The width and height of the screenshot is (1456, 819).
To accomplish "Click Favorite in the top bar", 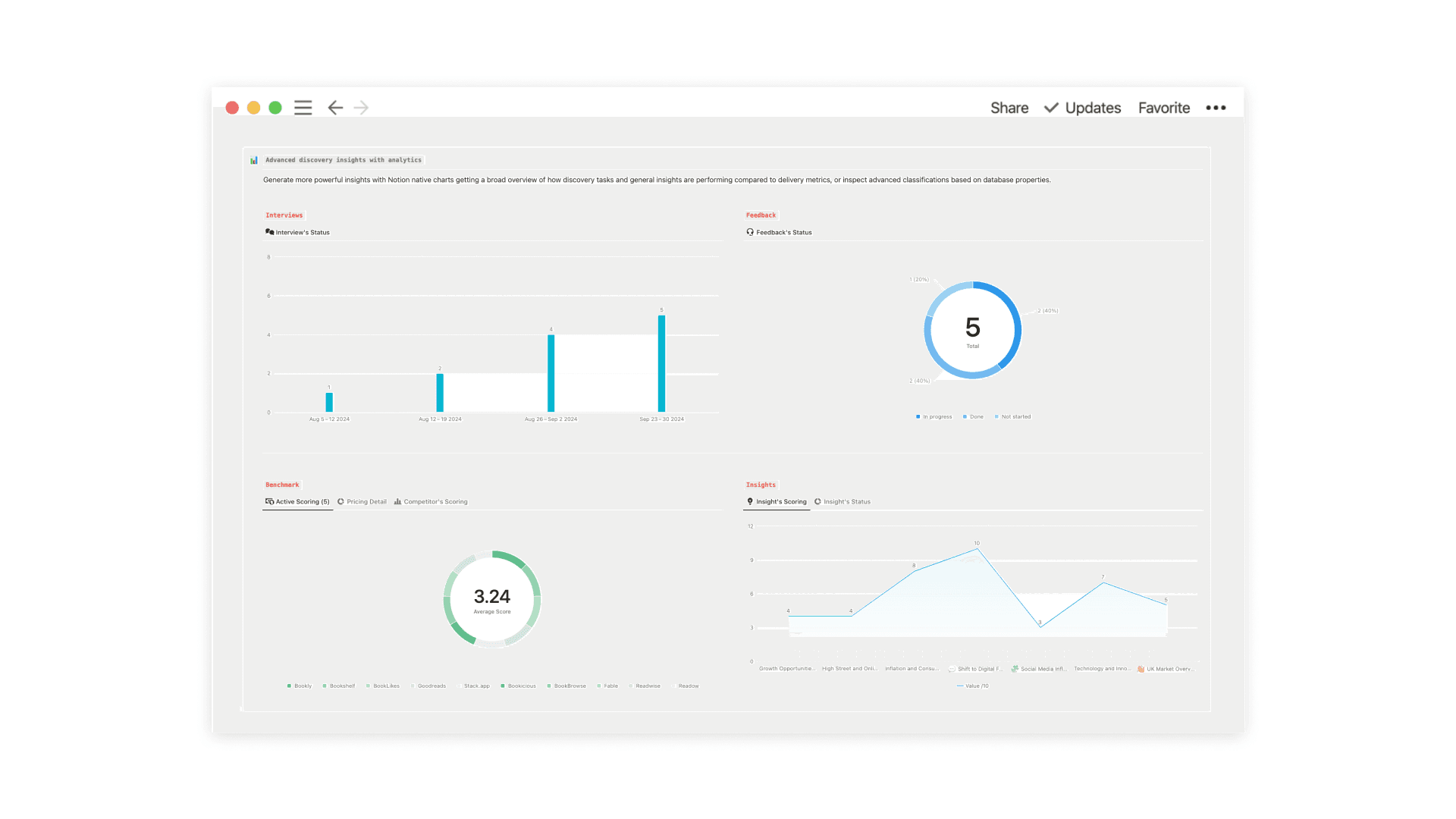I will click(1164, 108).
